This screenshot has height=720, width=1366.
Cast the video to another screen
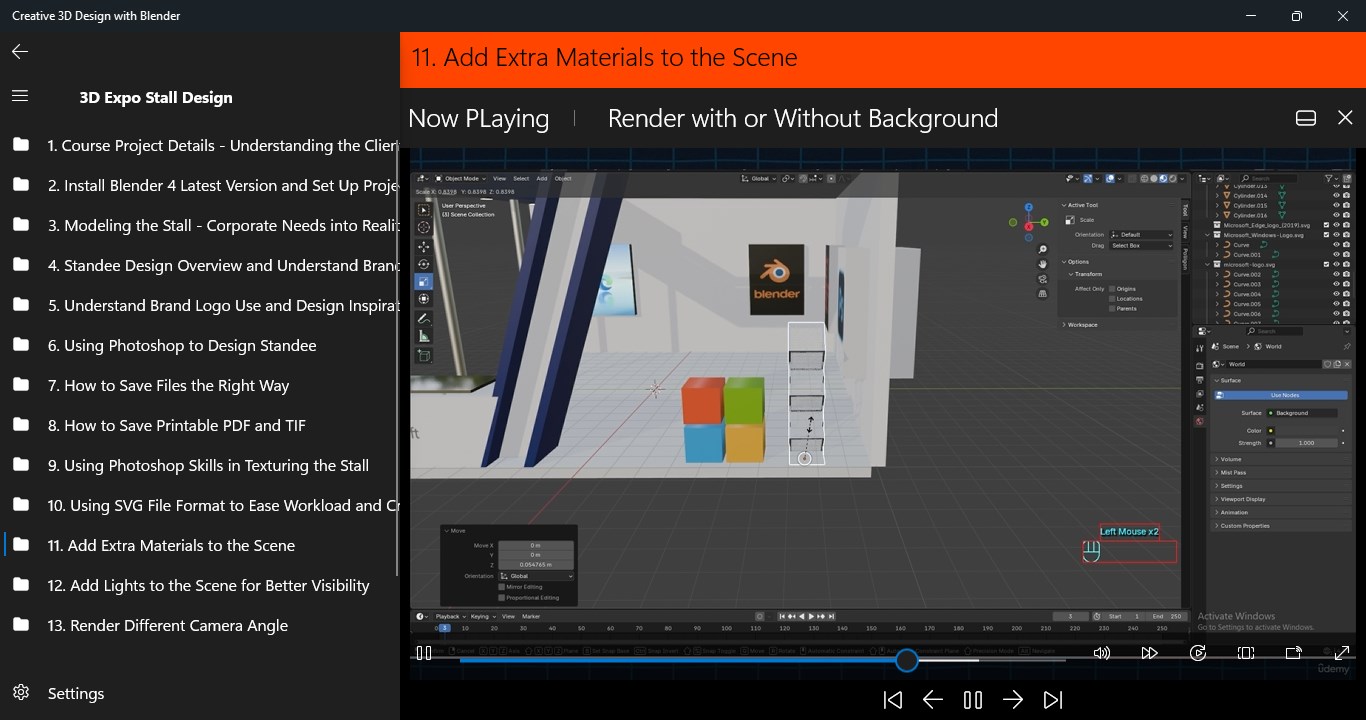coord(1293,652)
